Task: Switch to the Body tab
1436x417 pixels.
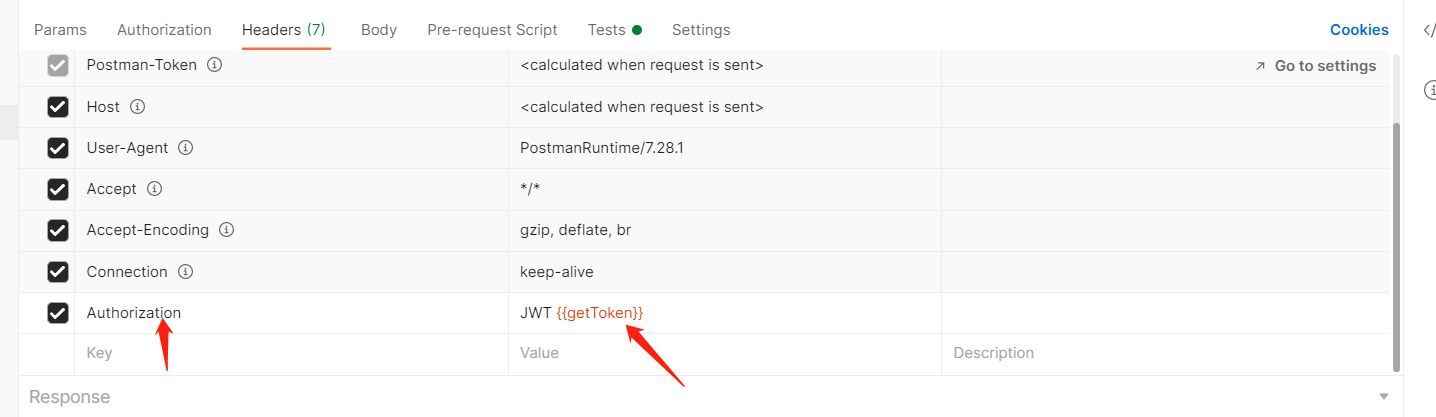Action: 378,30
